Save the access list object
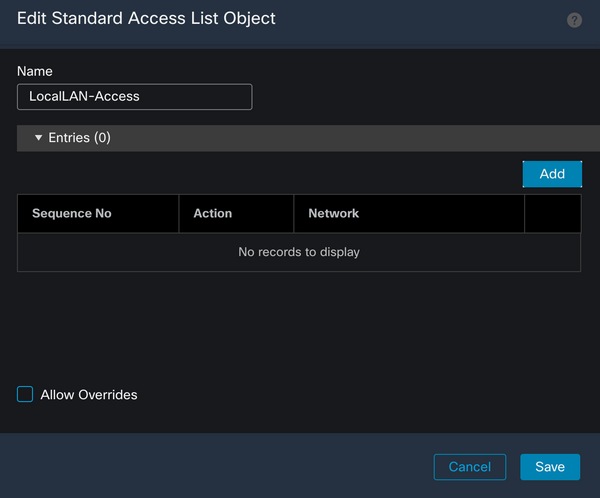Viewport: 600px width, 498px height. (x=549, y=467)
